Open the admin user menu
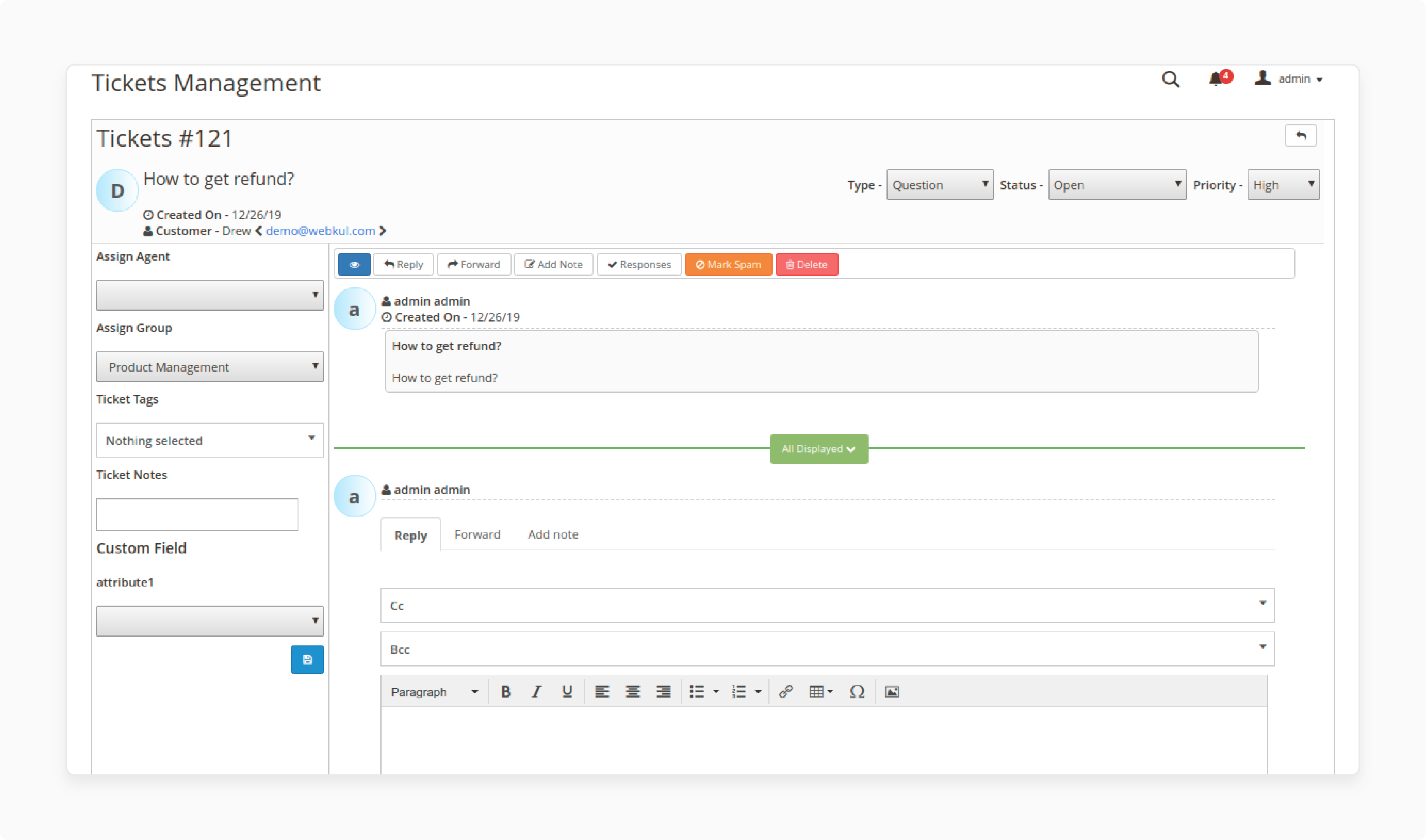This screenshot has width=1426, height=840. click(1288, 79)
